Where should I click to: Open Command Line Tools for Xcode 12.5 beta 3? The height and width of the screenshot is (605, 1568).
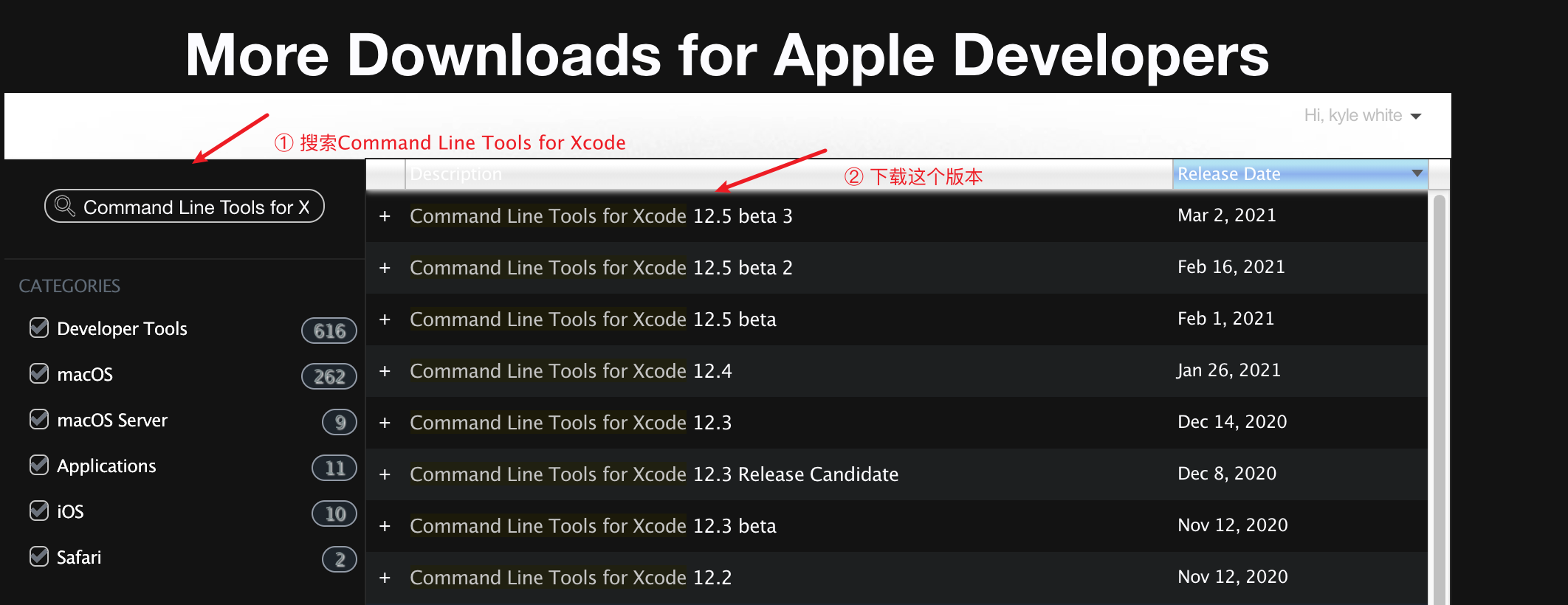coord(601,216)
